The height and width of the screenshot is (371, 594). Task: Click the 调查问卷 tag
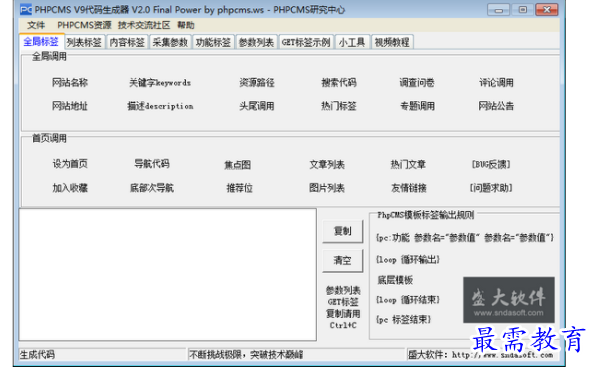tap(417, 83)
